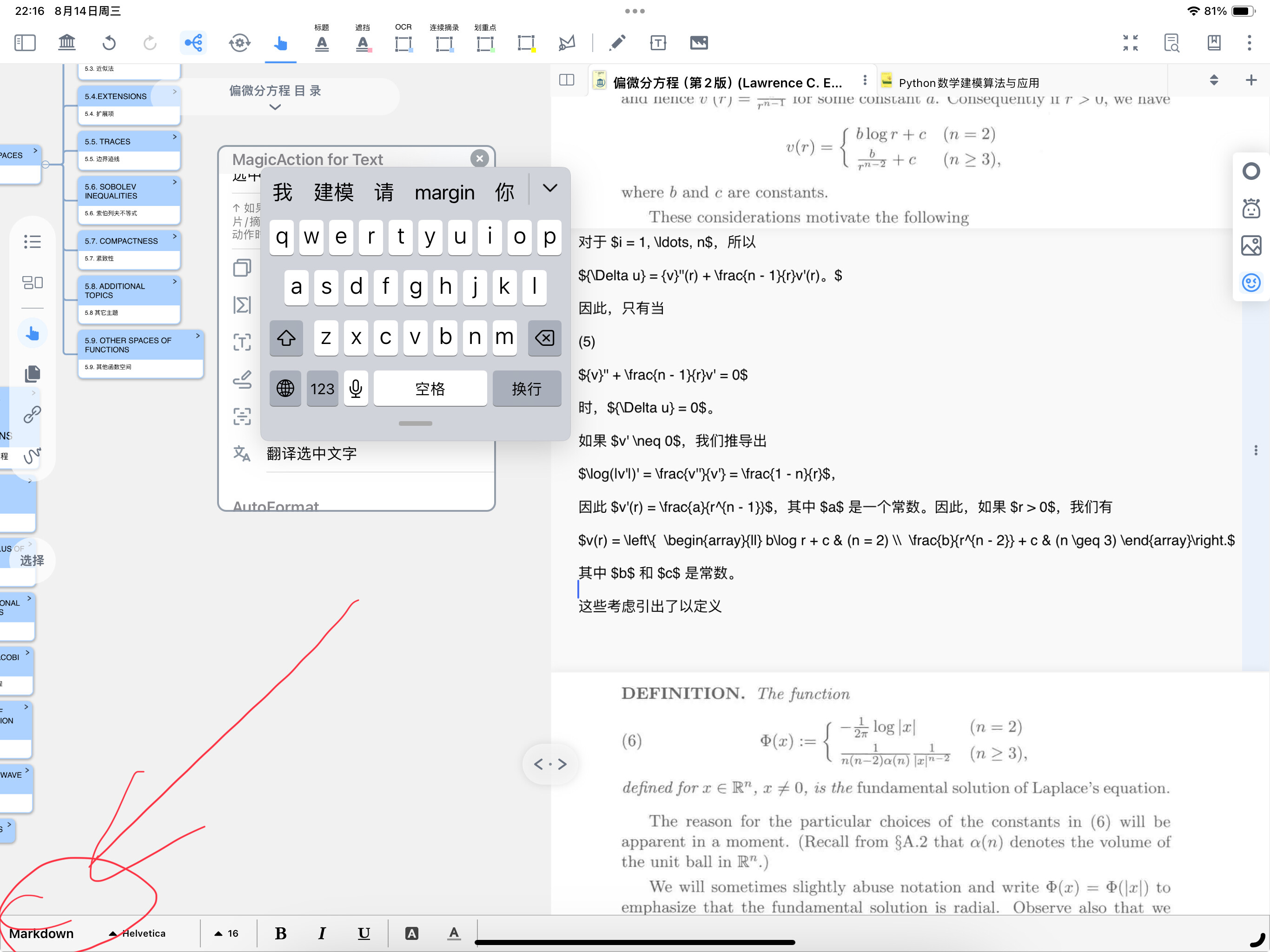Expand the 偏微分方程 目录 chevron
The image size is (1270, 952).
(x=275, y=107)
